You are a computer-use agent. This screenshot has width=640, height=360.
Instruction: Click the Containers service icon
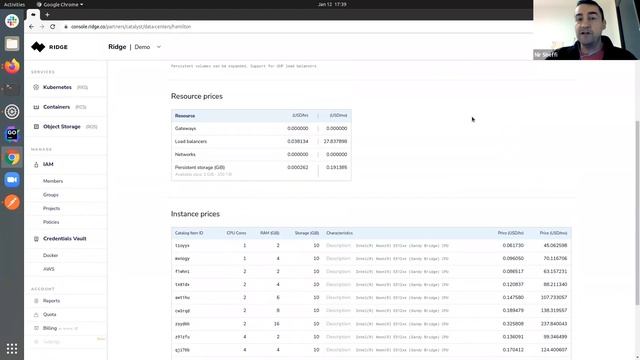coord(36,107)
